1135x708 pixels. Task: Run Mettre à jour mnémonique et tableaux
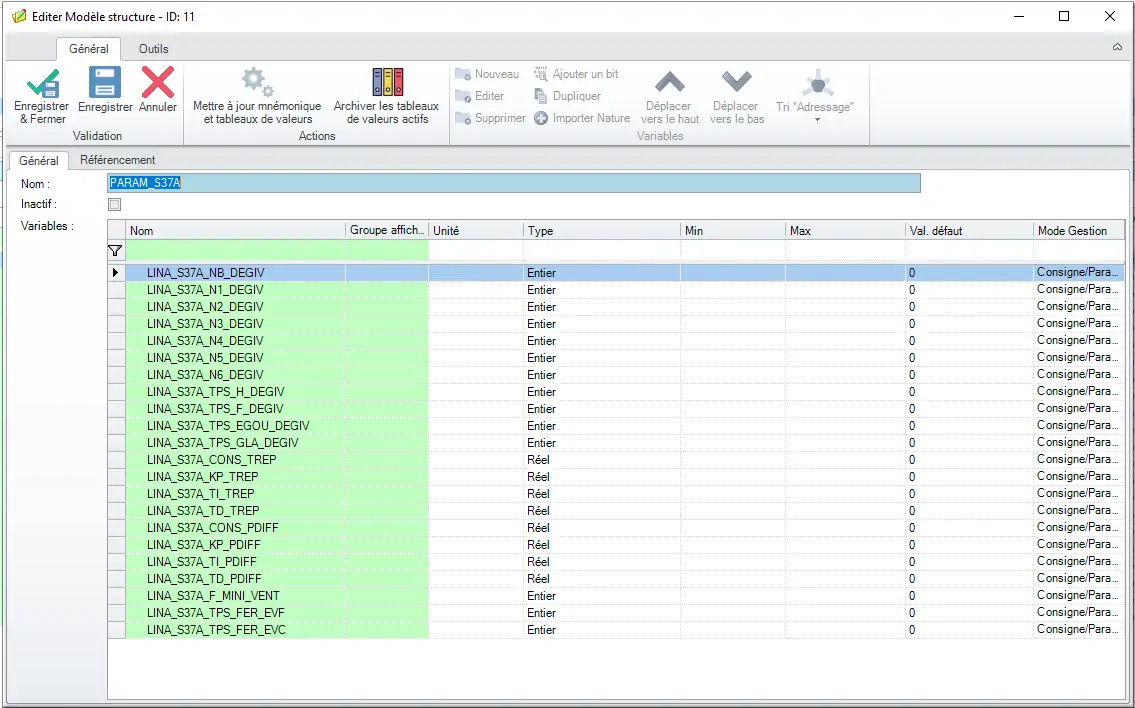[x=257, y=96]
